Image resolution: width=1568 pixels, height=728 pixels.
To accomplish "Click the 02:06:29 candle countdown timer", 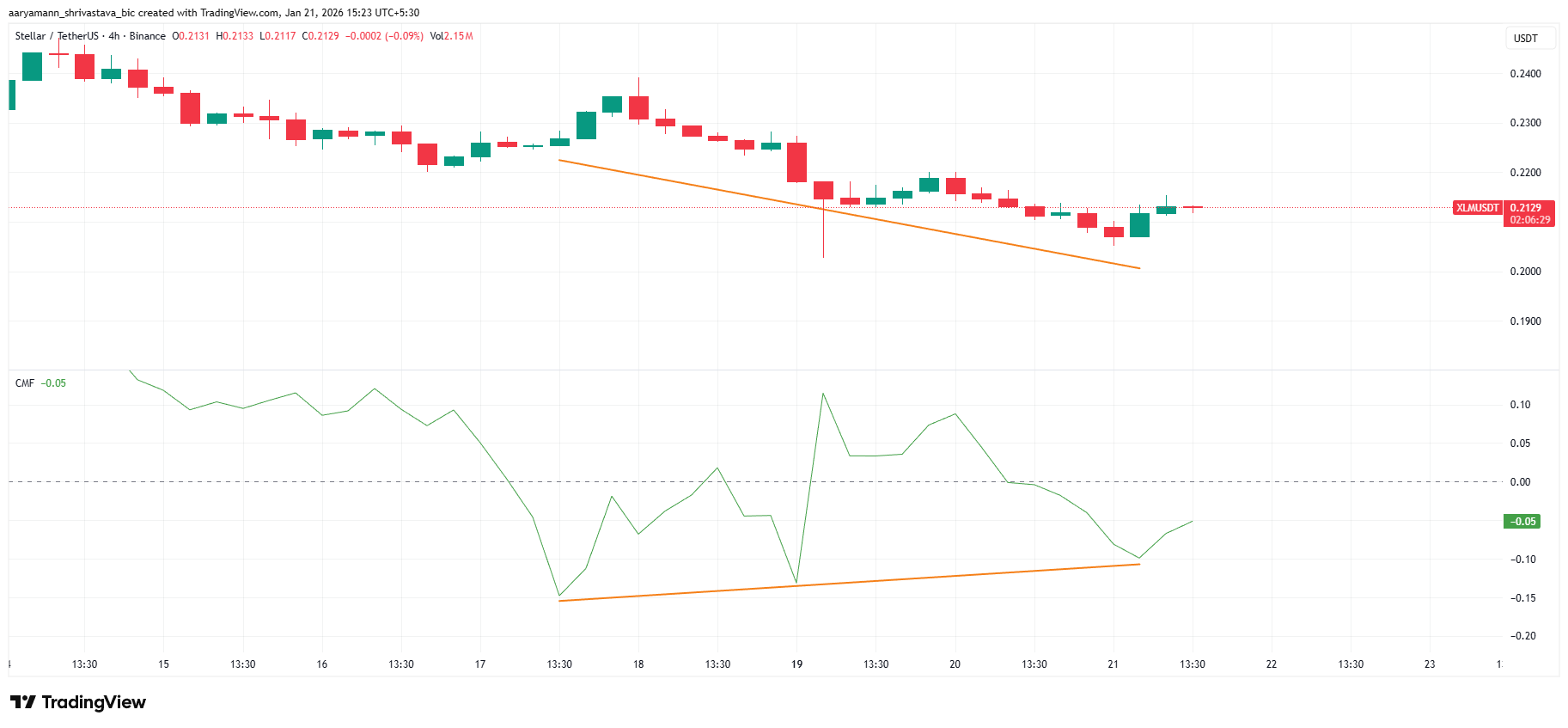I will (1530, 220).
